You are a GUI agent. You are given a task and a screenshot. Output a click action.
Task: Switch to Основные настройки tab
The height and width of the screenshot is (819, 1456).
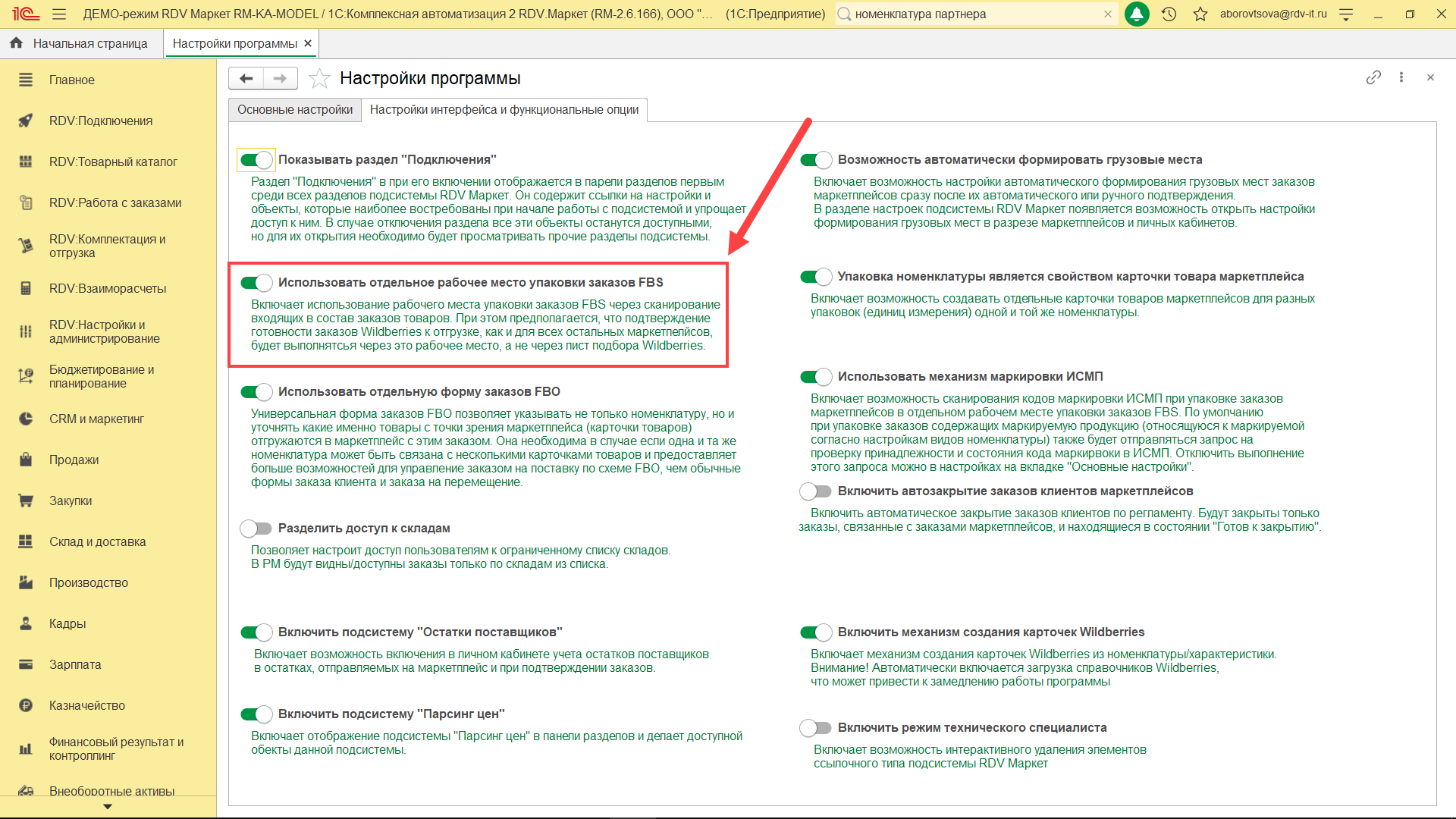click(x=295, y=110)
